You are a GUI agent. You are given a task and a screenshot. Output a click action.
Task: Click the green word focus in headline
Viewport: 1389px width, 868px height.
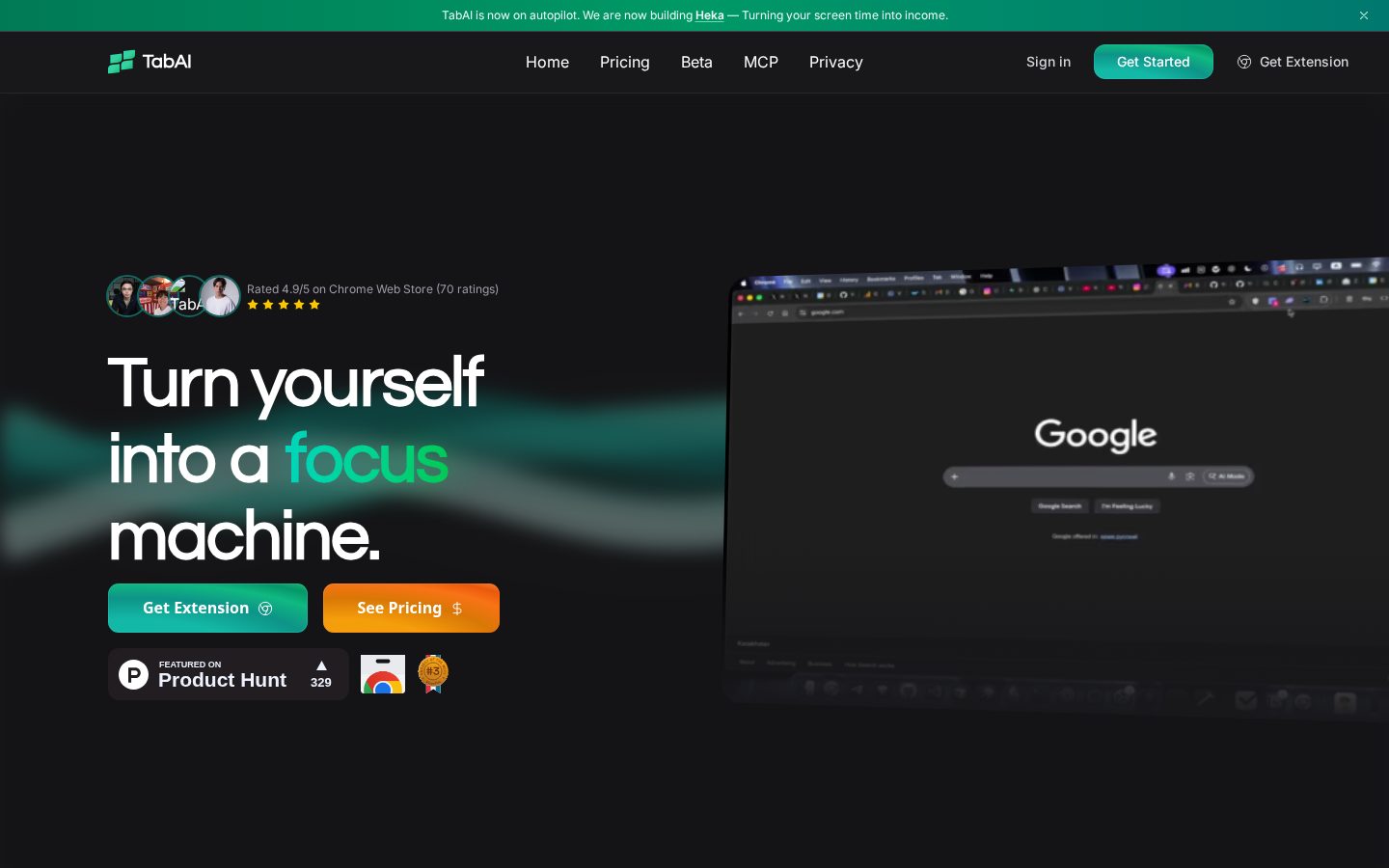point(367,459)
